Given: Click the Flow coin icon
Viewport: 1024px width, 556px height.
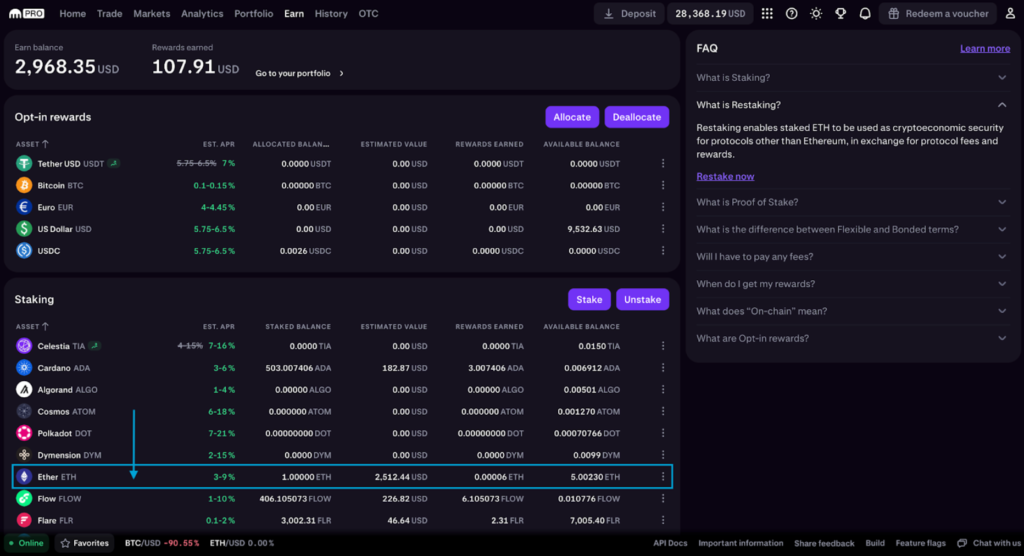Looking at the screenshot, I should (24, 499).
